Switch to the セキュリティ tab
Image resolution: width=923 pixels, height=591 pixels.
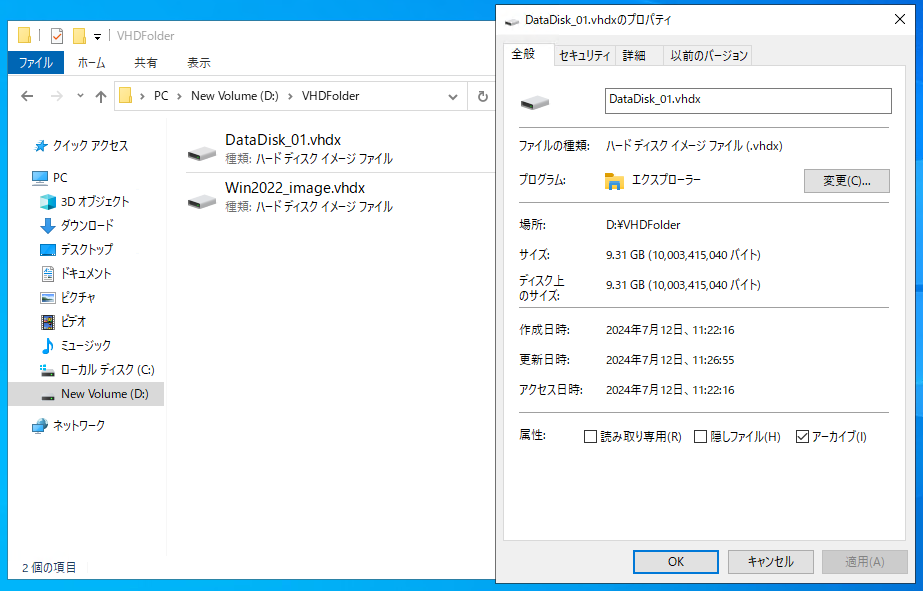coord(585,55)
